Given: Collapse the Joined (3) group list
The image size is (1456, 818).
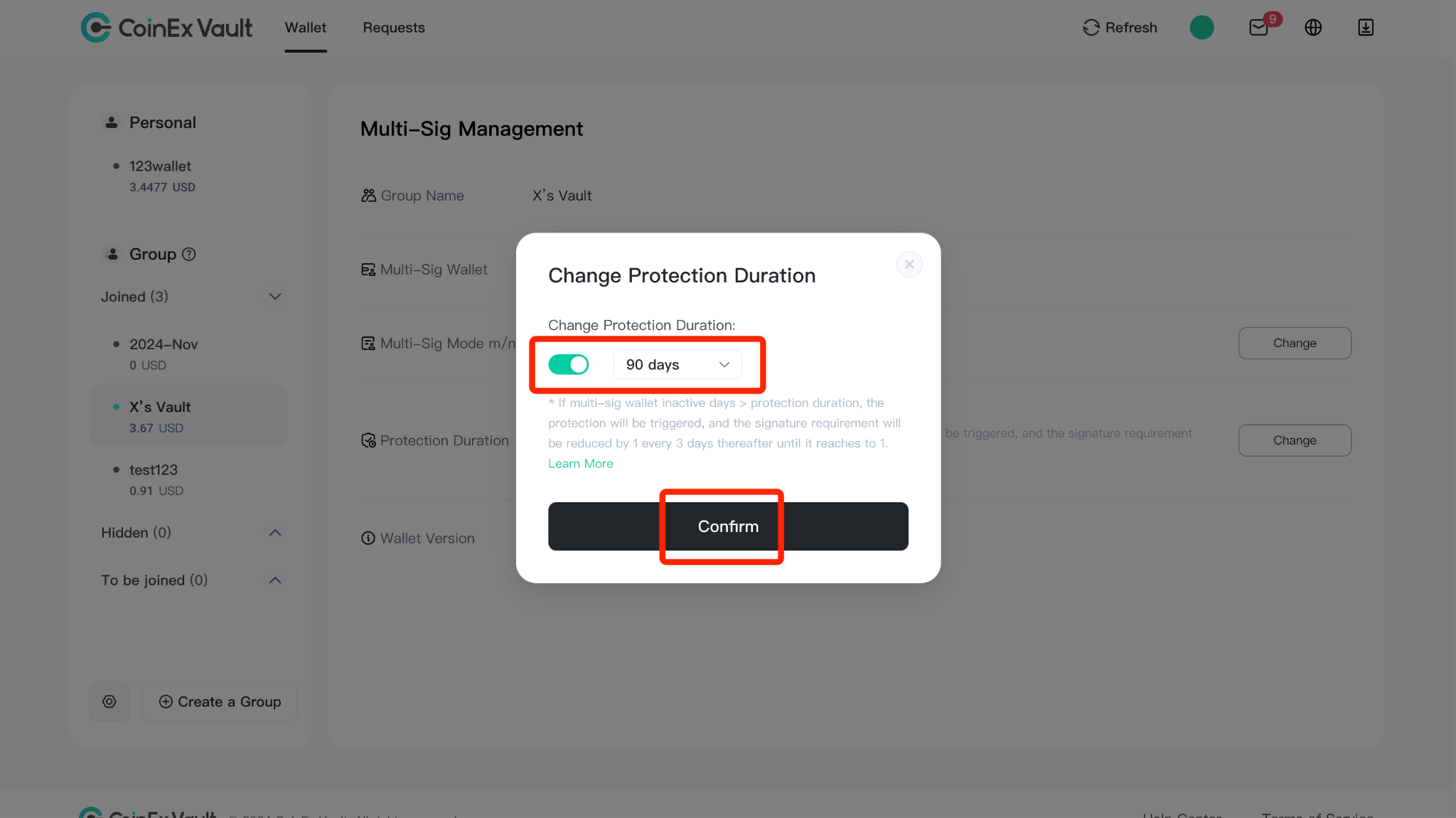Looking at the screenshot, I should click(275, 297).
